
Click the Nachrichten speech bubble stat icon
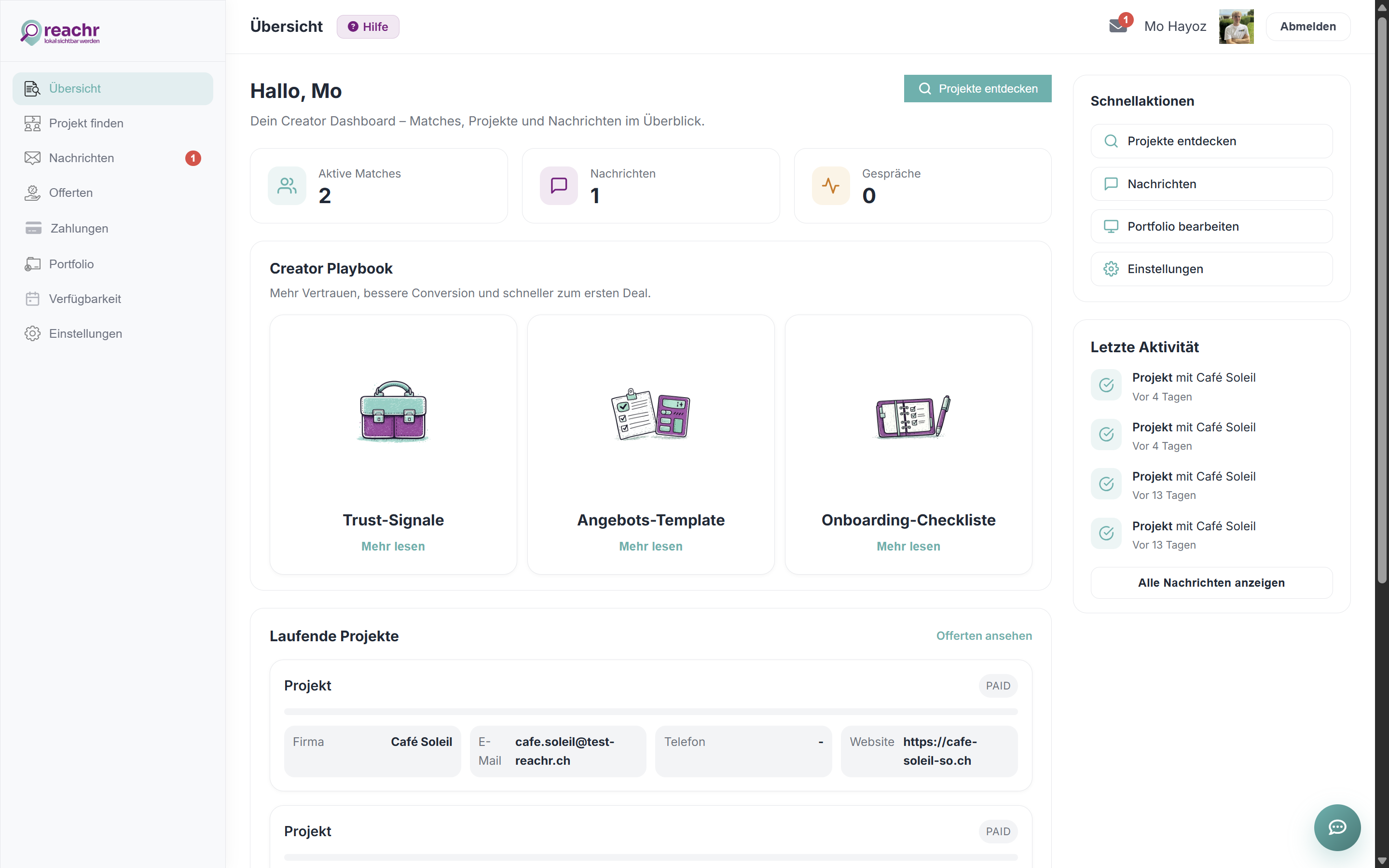(559, 185)
